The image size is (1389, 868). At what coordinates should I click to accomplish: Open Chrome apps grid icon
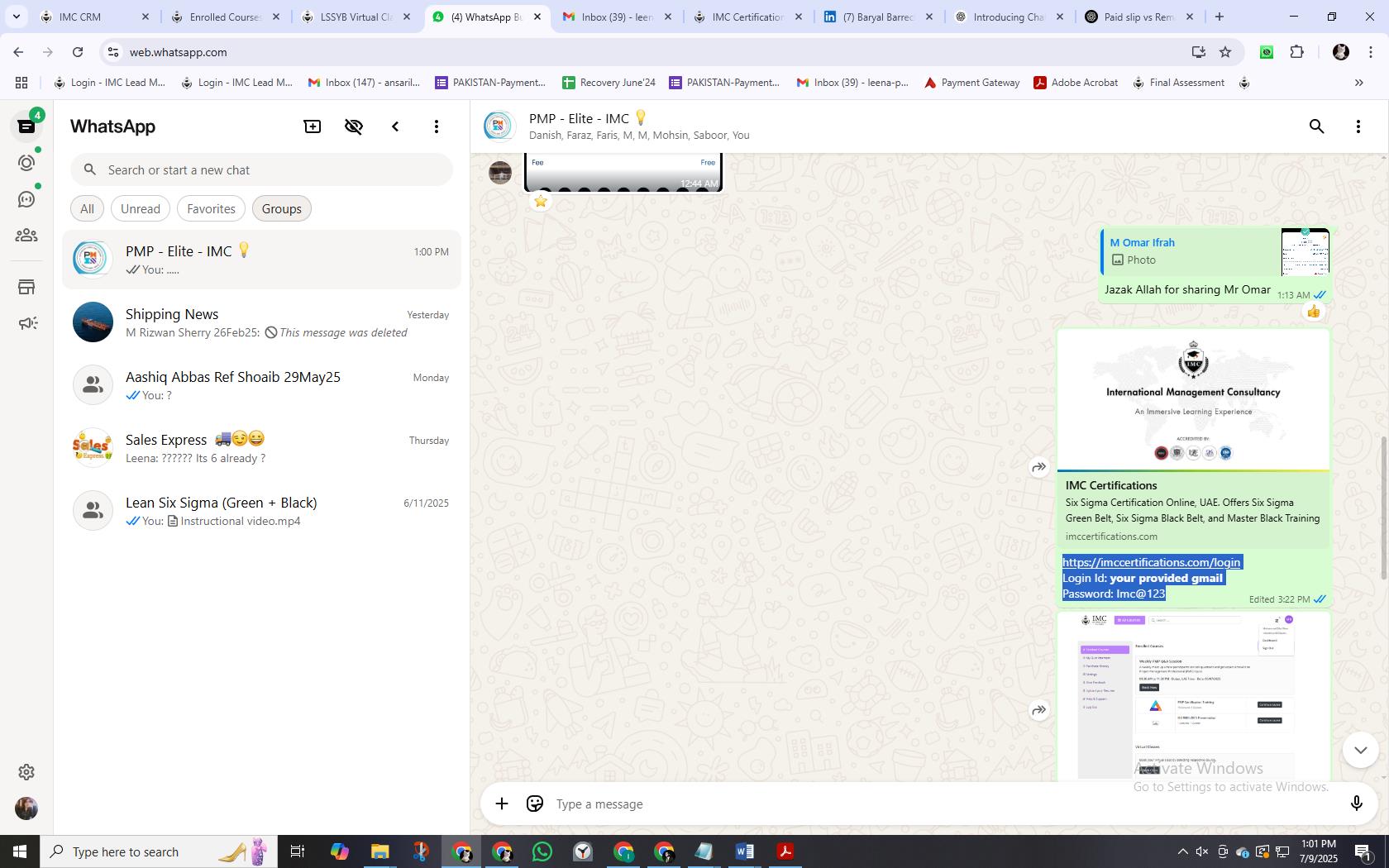21,83
